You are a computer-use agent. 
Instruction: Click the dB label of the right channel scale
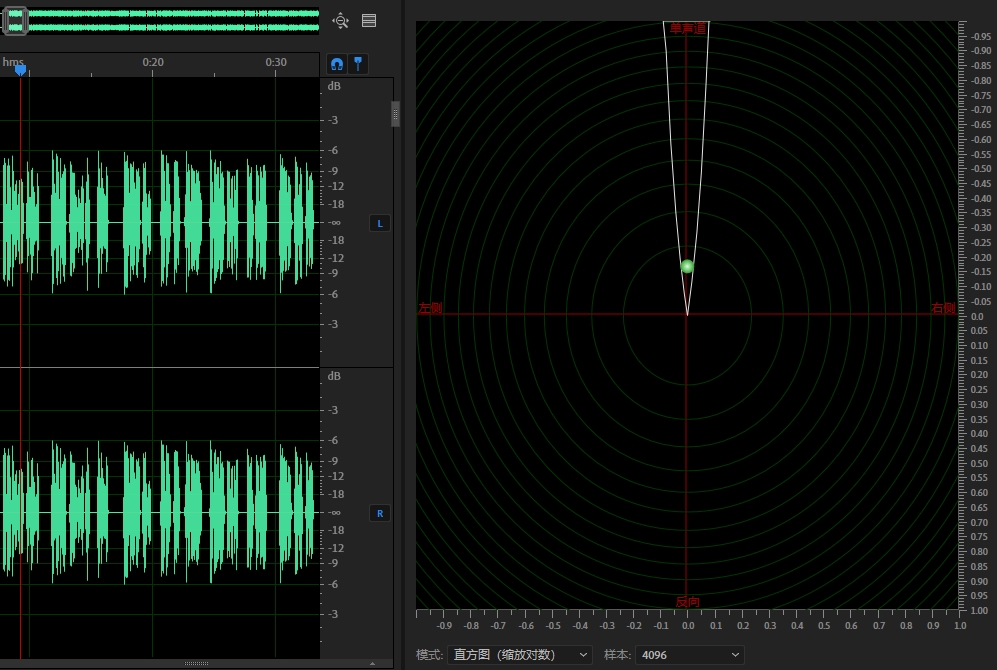(334, 376)
